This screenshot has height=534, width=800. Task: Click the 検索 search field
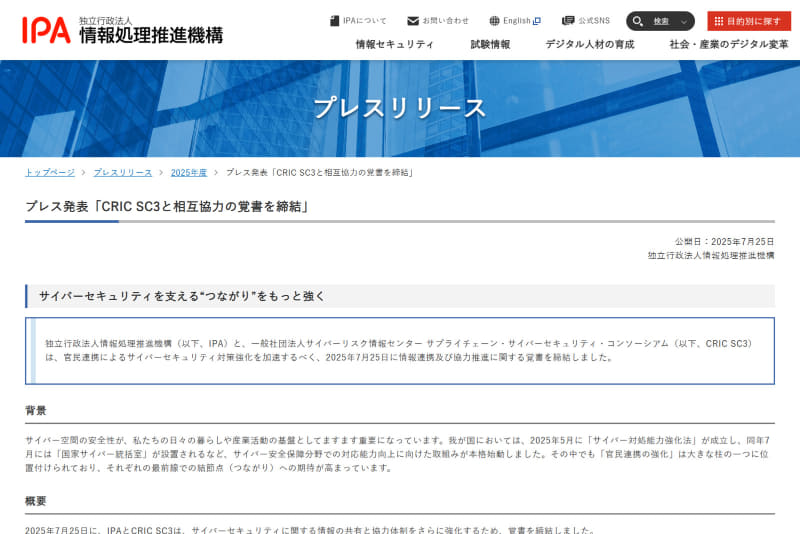coord(660,21)
